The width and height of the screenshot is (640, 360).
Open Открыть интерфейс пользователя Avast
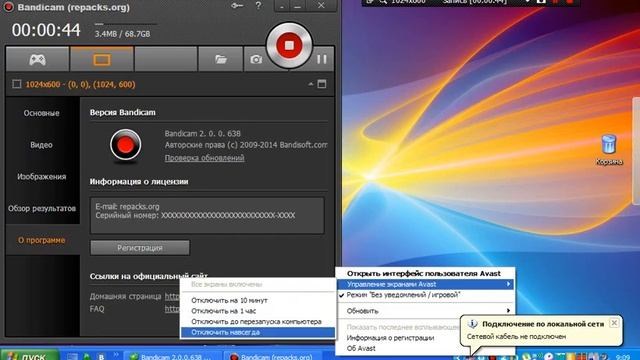pyautogui.click(x=425, y=273)
